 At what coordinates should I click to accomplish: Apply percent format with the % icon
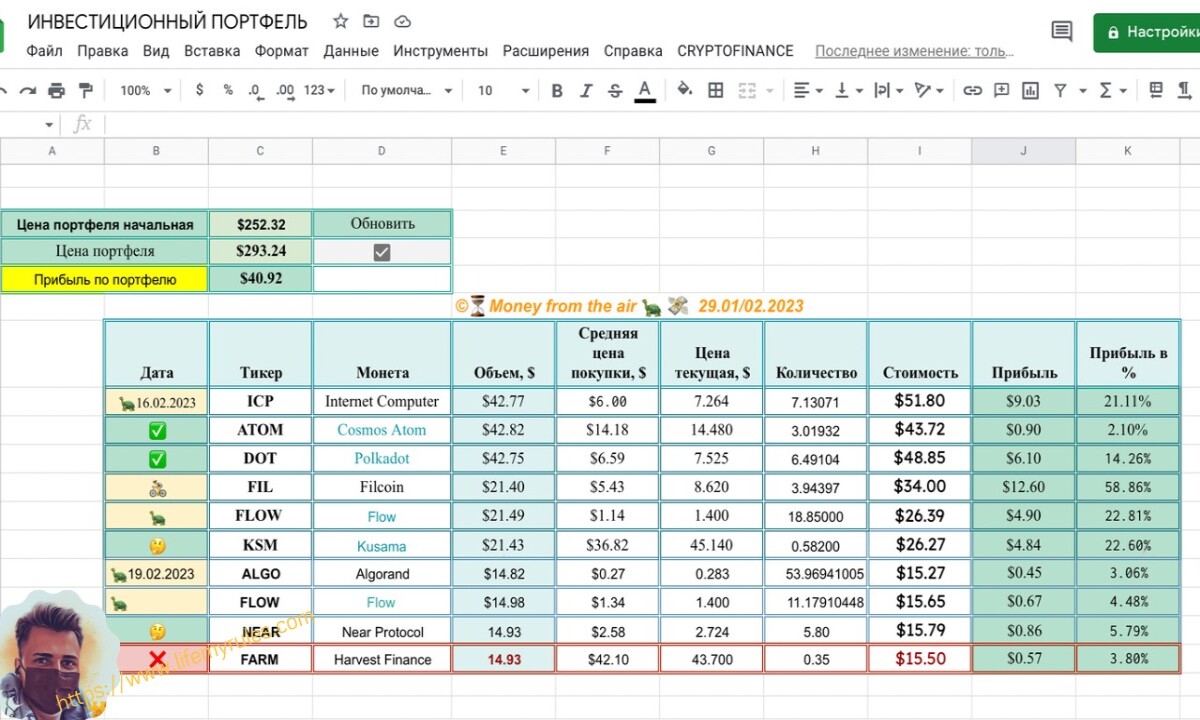click(x=228, y=90)
